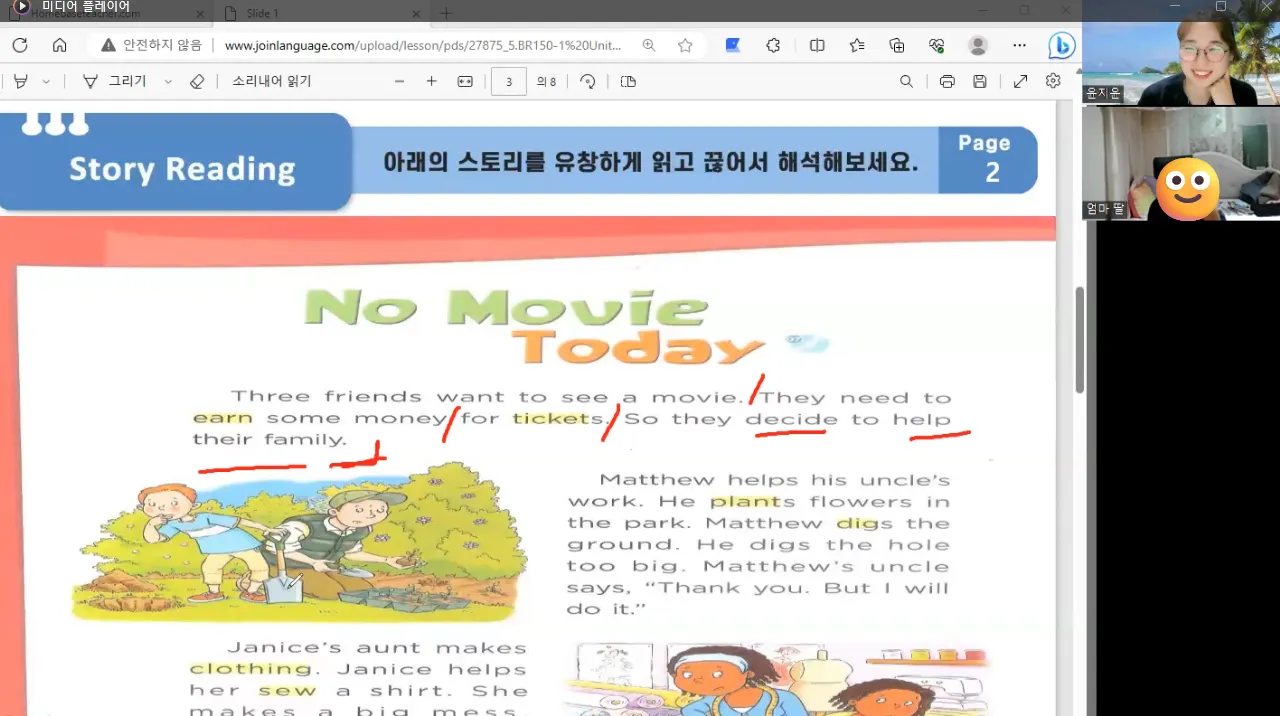Expand the 그리기 pen options dropdown
The width and height of the screenshot is (1280, 716).
tap(168, 82)
